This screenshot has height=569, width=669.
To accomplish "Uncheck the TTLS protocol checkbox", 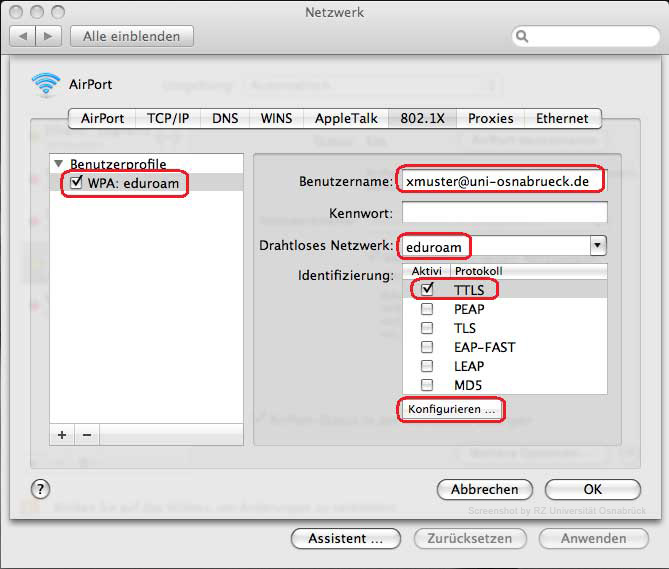I will coord(427,289).
